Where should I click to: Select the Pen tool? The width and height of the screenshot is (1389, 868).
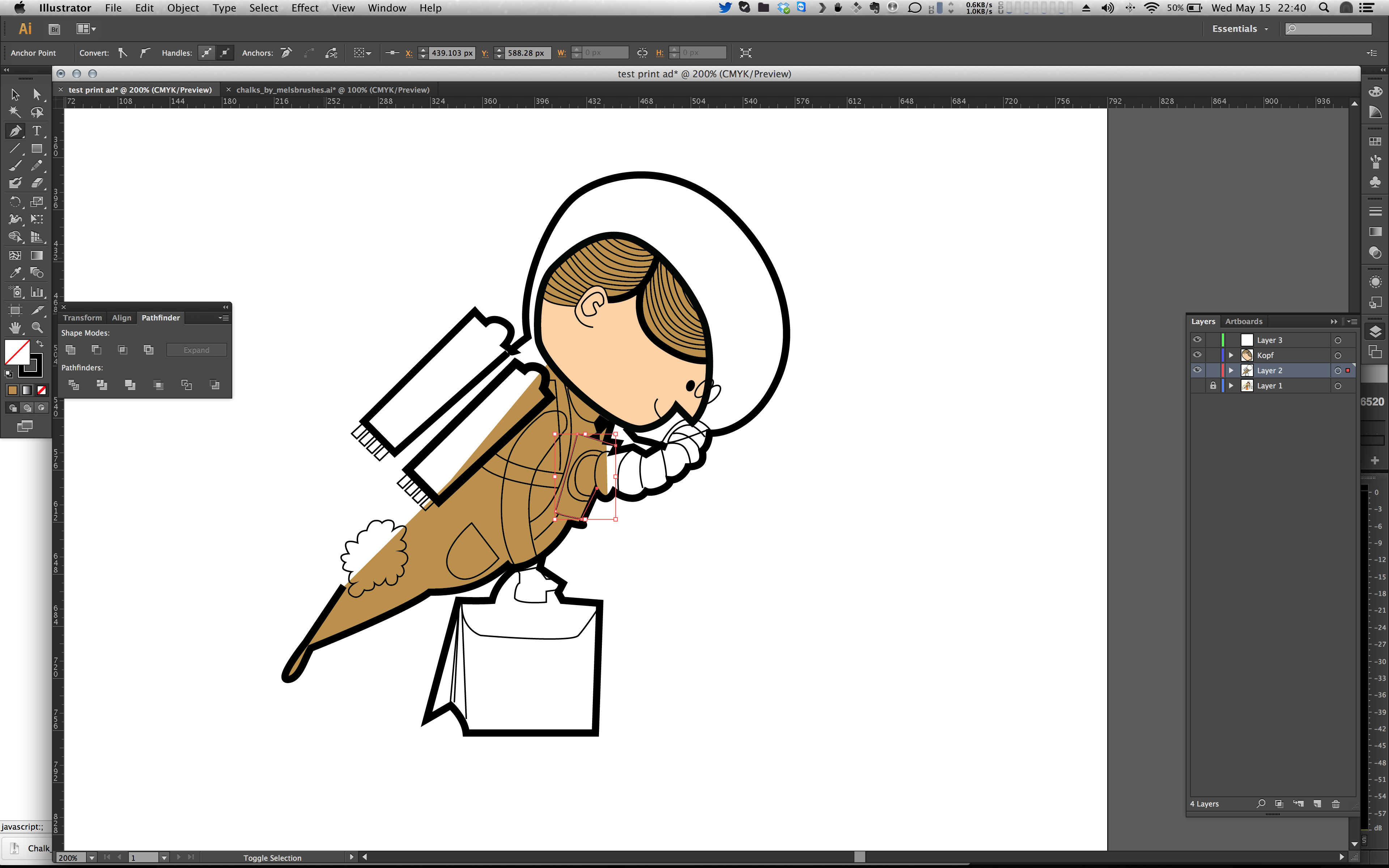[15, 131]
